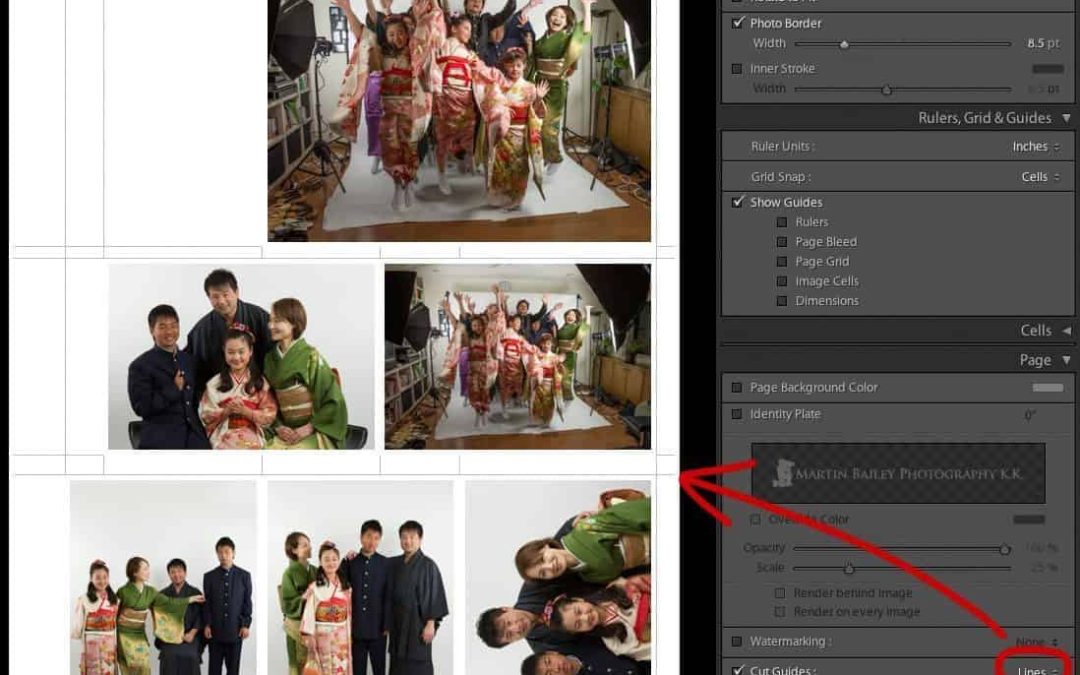Uncheck the Photo Border checkbox
The width and height of the screenshot is (1080, 675).
(738, 23)
